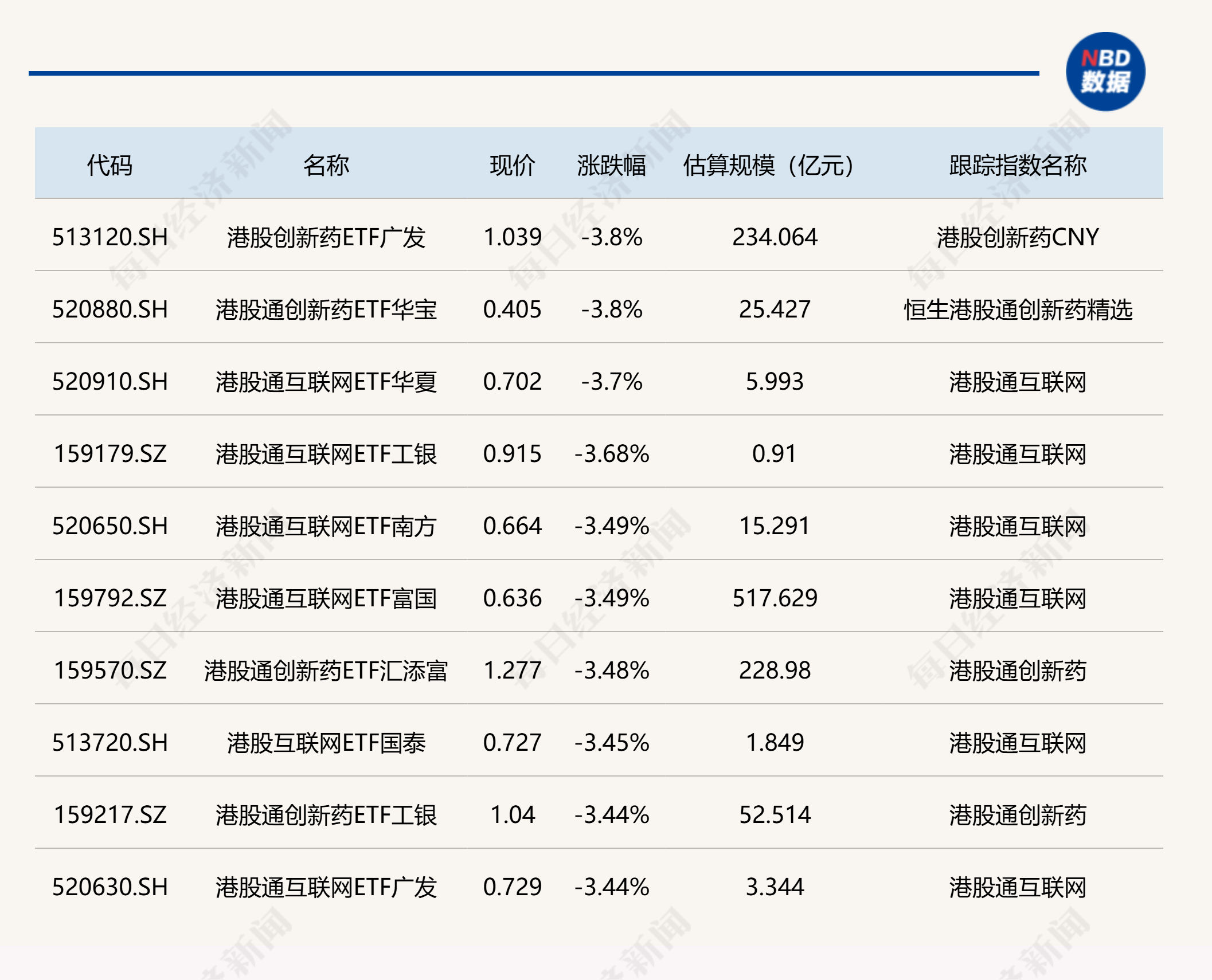Screen dimensions: 1212x980
Task: Click scale value 517.629
Action: 775,598
